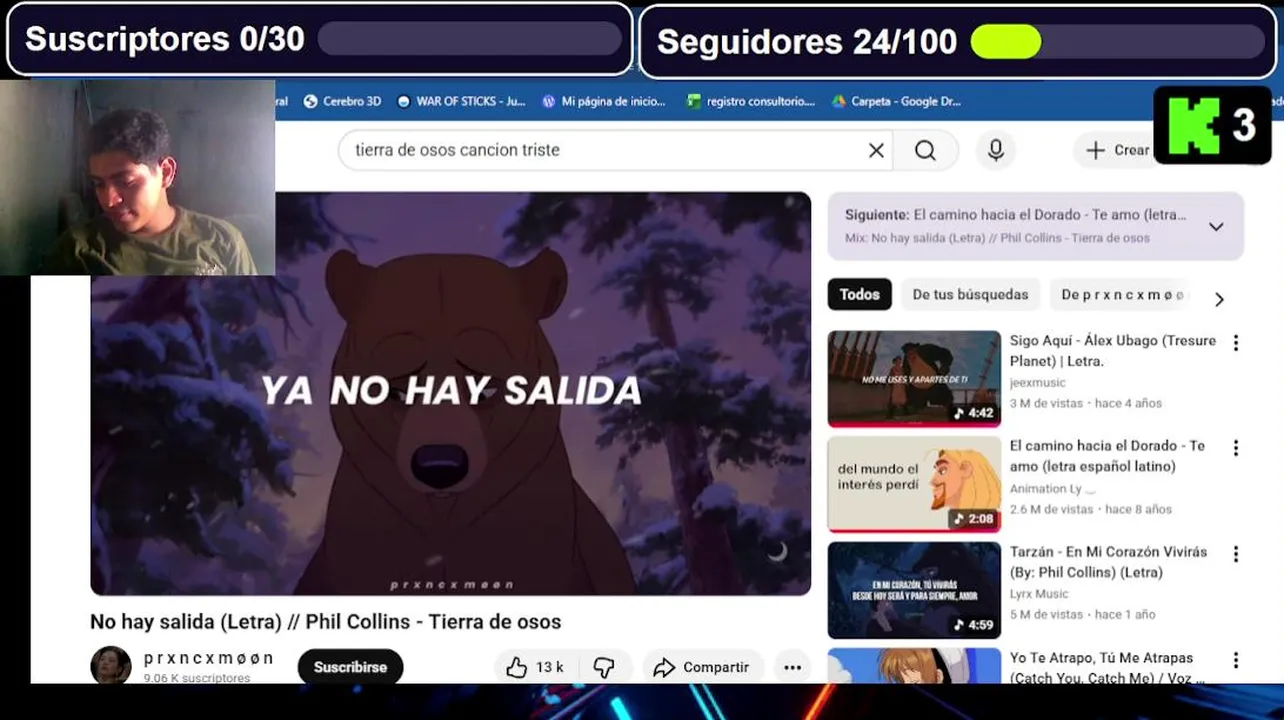This screenshot has height=720, width=1284.
Task: Subscribe with the Suscribirse button
Action: point(350,667)
